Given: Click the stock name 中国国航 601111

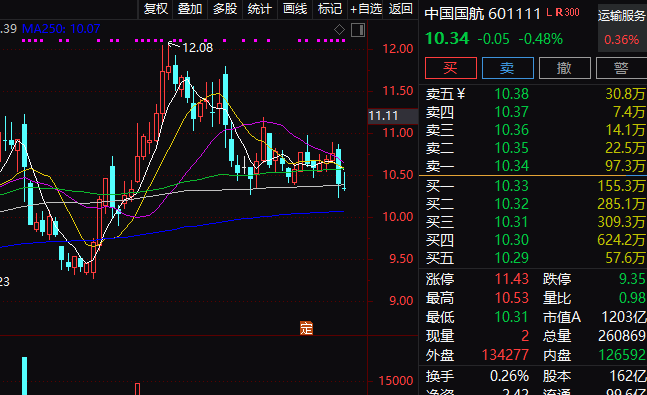Looking at the screenshot, I should click(x=482, y=14).
